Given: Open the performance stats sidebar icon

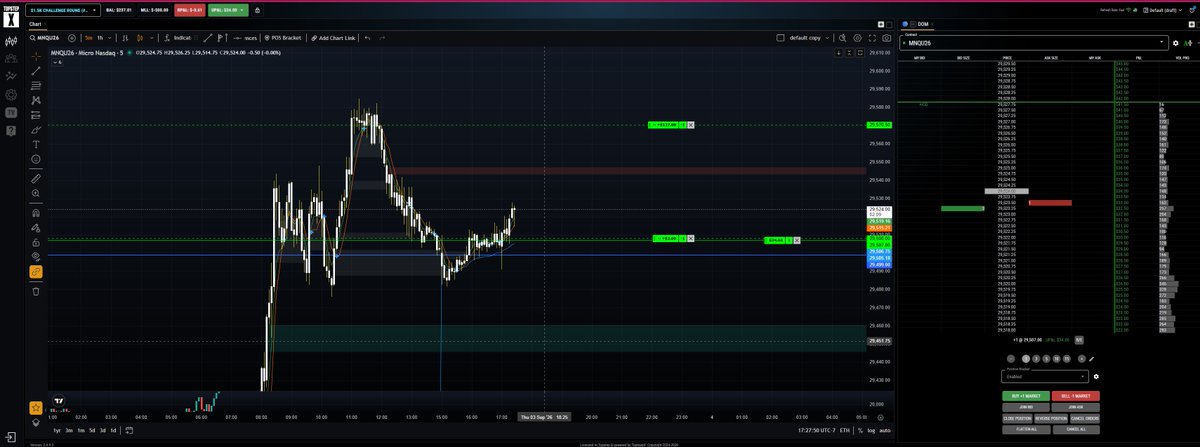Looking at the screenshot, I should (11, 76).
